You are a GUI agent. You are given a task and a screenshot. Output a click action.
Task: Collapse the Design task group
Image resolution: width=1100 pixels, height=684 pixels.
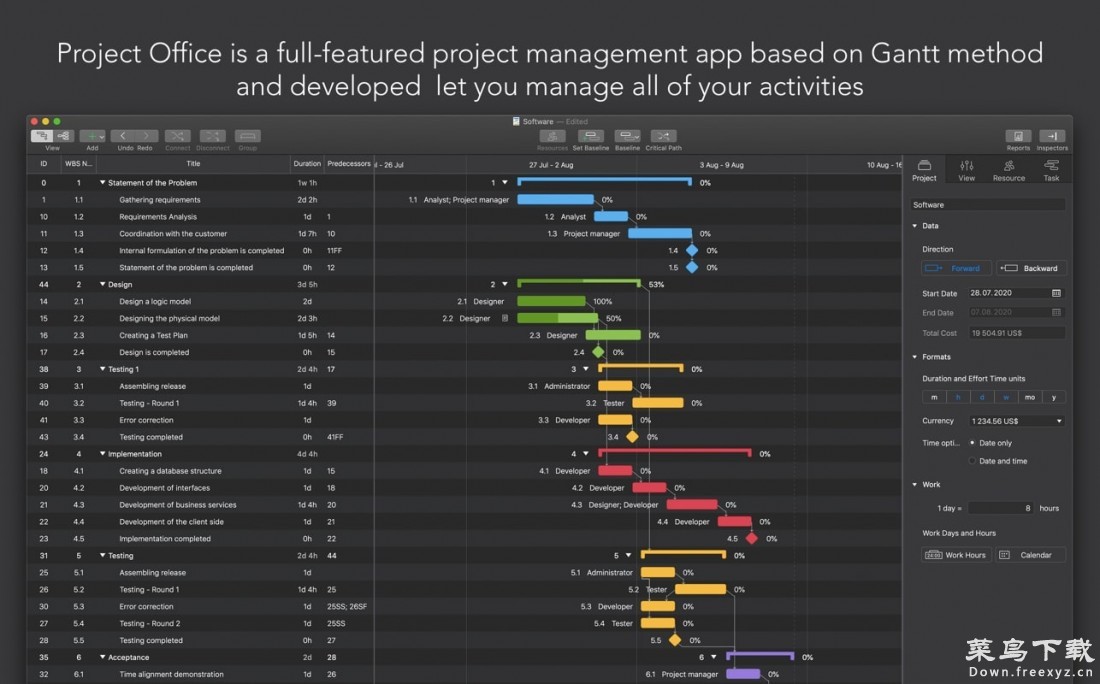point(102,284)
